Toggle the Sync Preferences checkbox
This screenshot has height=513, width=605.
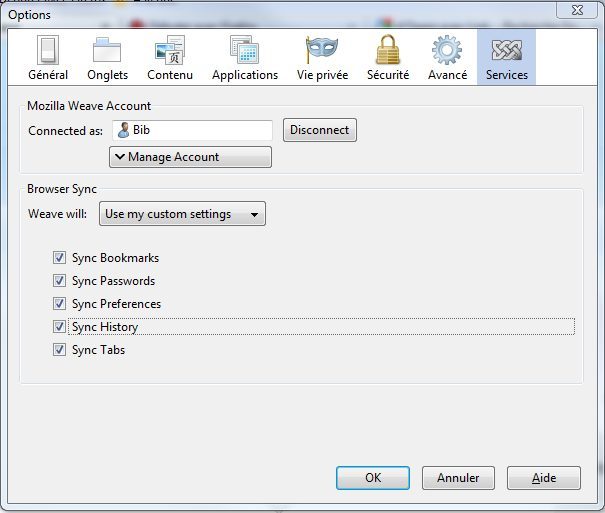(x=59, y=304)
